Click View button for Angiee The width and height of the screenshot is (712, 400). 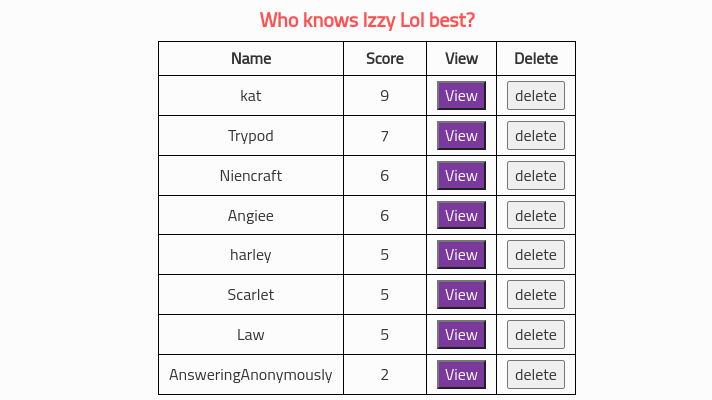tap(461, 216)
